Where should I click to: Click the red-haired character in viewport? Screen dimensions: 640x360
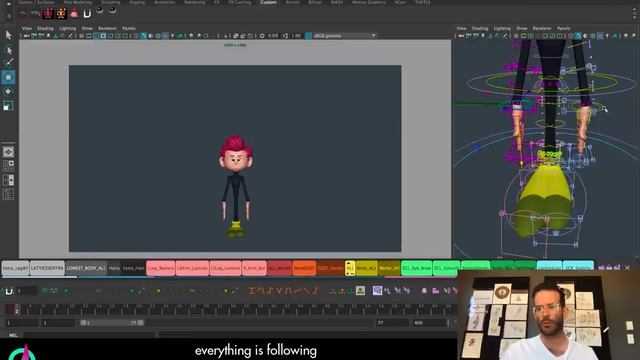(x=236, y=186)
